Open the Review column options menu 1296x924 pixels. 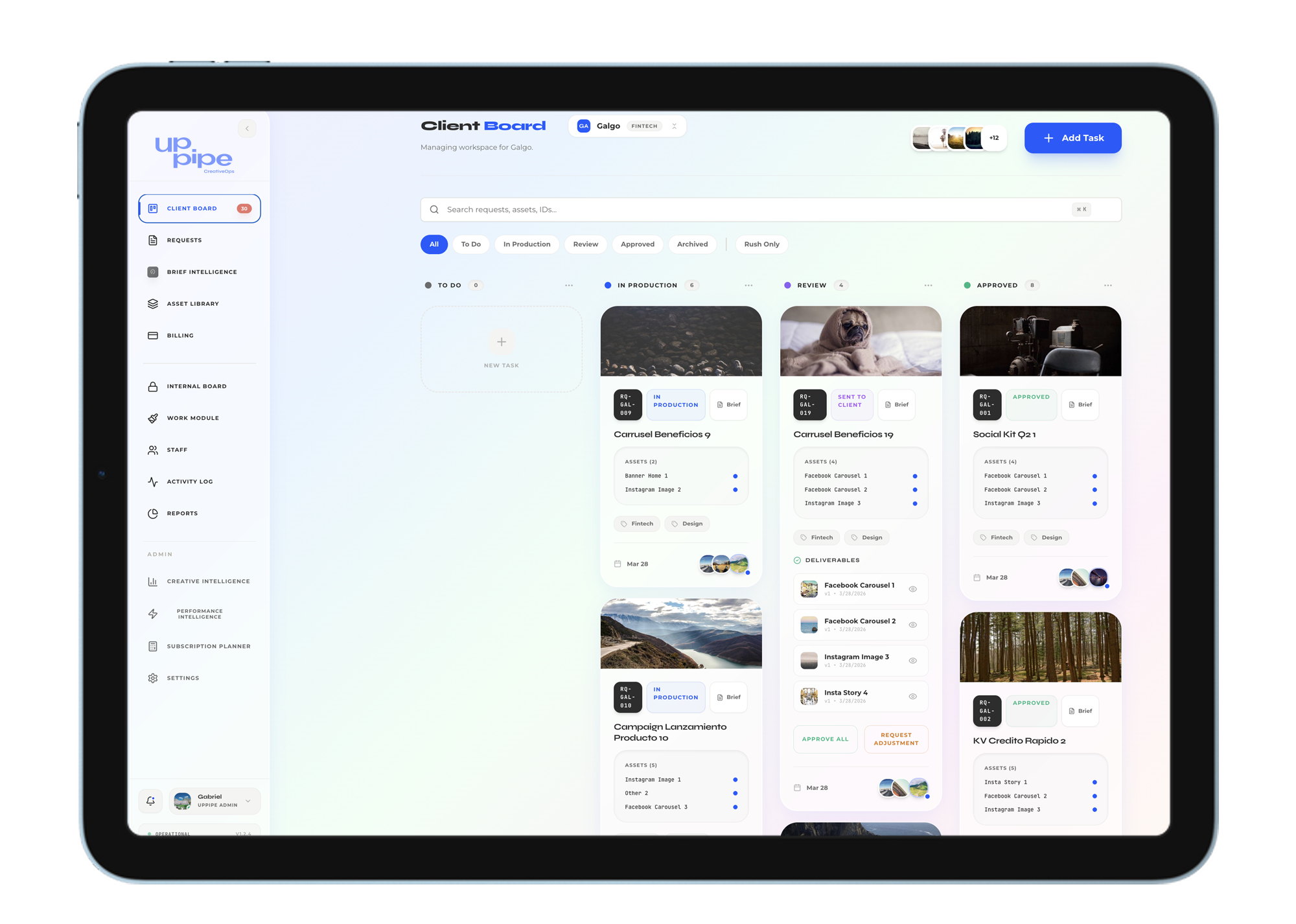point(928,285)
